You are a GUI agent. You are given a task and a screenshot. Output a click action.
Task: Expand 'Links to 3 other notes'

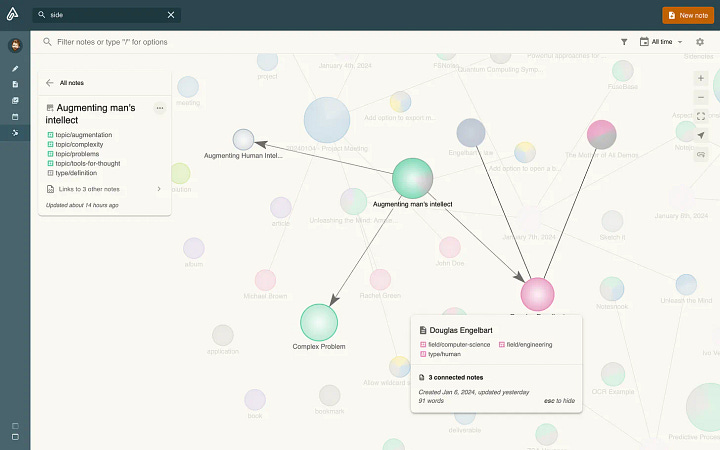click(x=104, y=189)
